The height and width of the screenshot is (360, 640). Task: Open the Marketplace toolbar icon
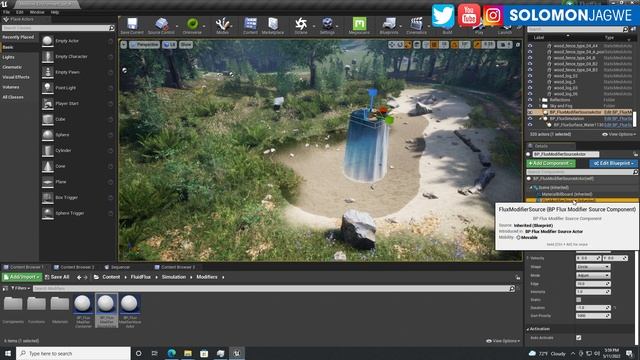(x=273, y=24)
